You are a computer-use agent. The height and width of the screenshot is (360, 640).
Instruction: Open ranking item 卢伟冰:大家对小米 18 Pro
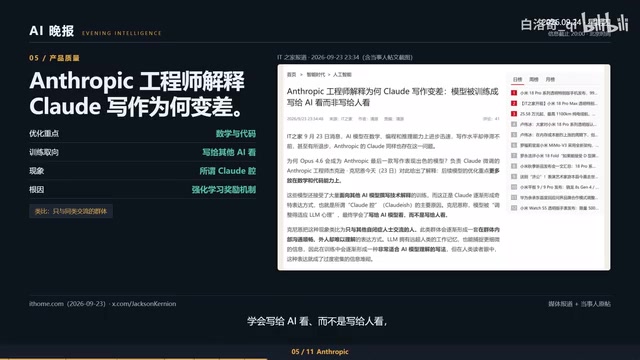point(559,124)
